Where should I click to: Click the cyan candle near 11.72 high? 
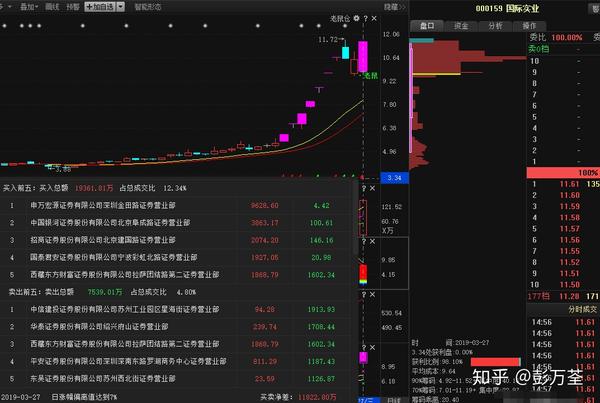click(346, 52)
